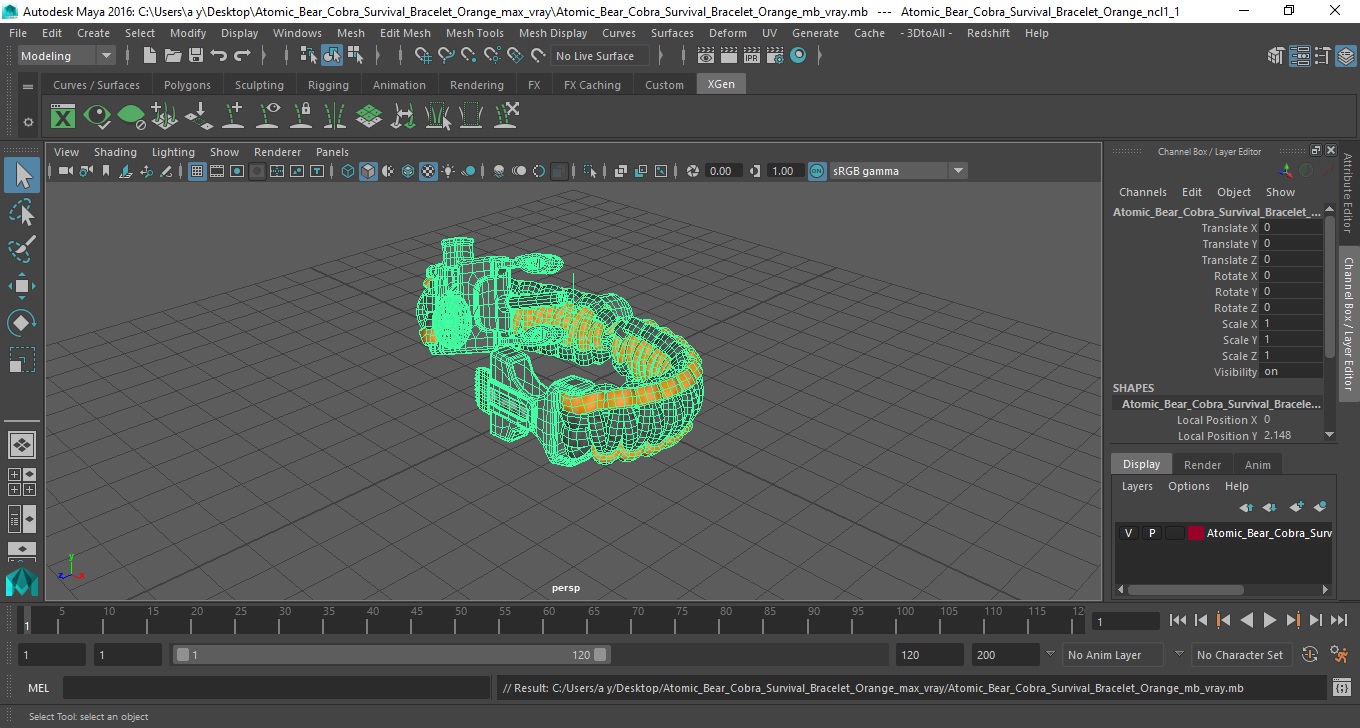Open the No Character Set dropdown
The height and width of the screenshot is (728, 1360).
(1240, 655)
